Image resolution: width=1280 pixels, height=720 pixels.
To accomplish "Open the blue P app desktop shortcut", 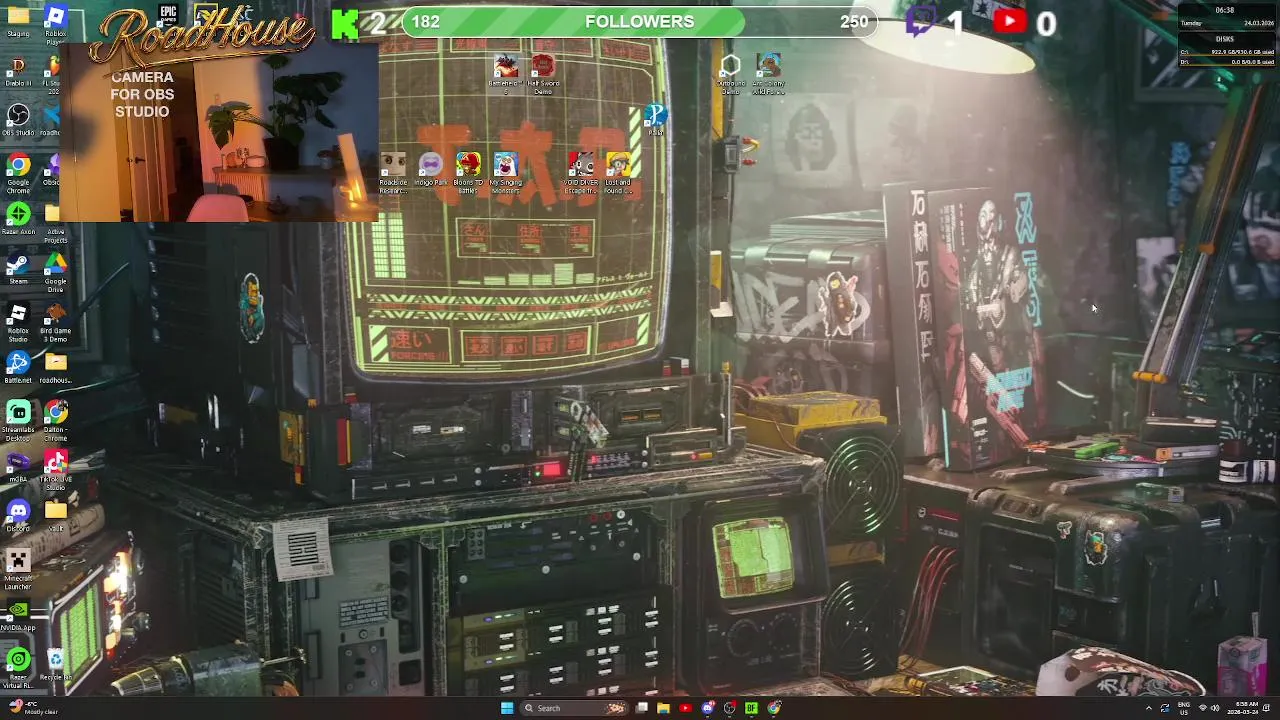I will (655, 120).
